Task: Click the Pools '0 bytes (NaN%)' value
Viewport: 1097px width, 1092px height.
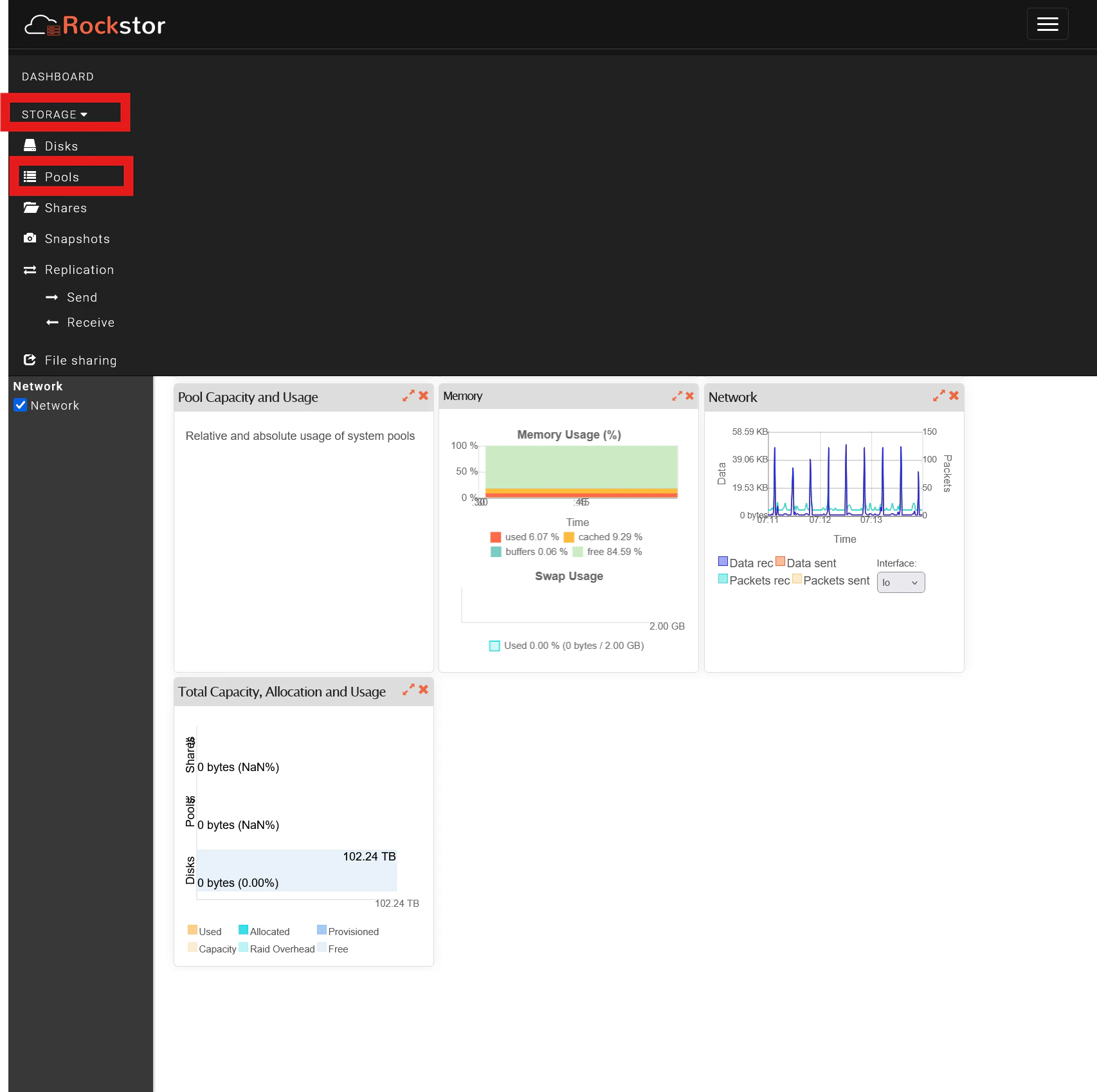Action: point(238,825)
